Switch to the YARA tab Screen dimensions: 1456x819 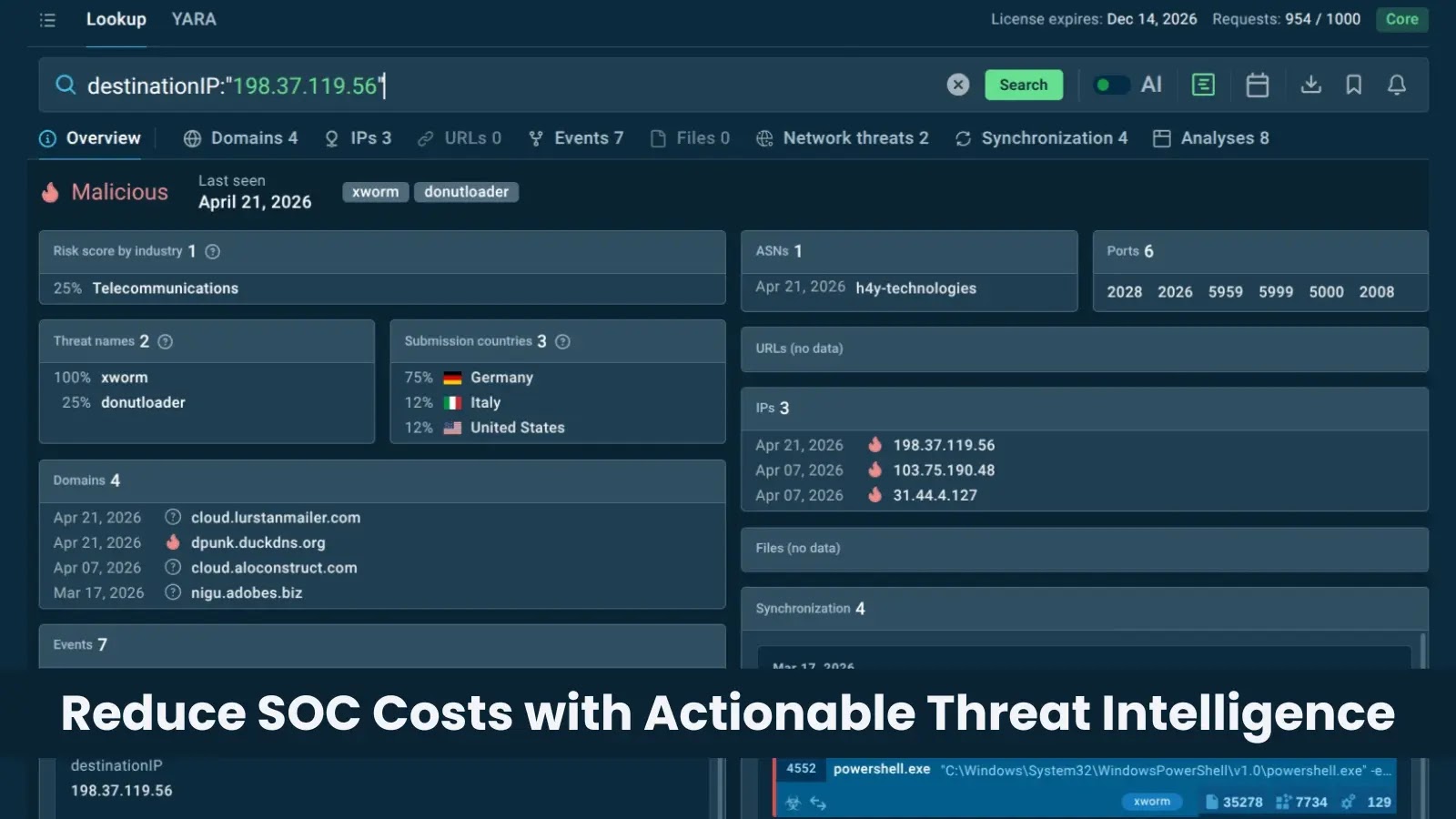[194, 19]
